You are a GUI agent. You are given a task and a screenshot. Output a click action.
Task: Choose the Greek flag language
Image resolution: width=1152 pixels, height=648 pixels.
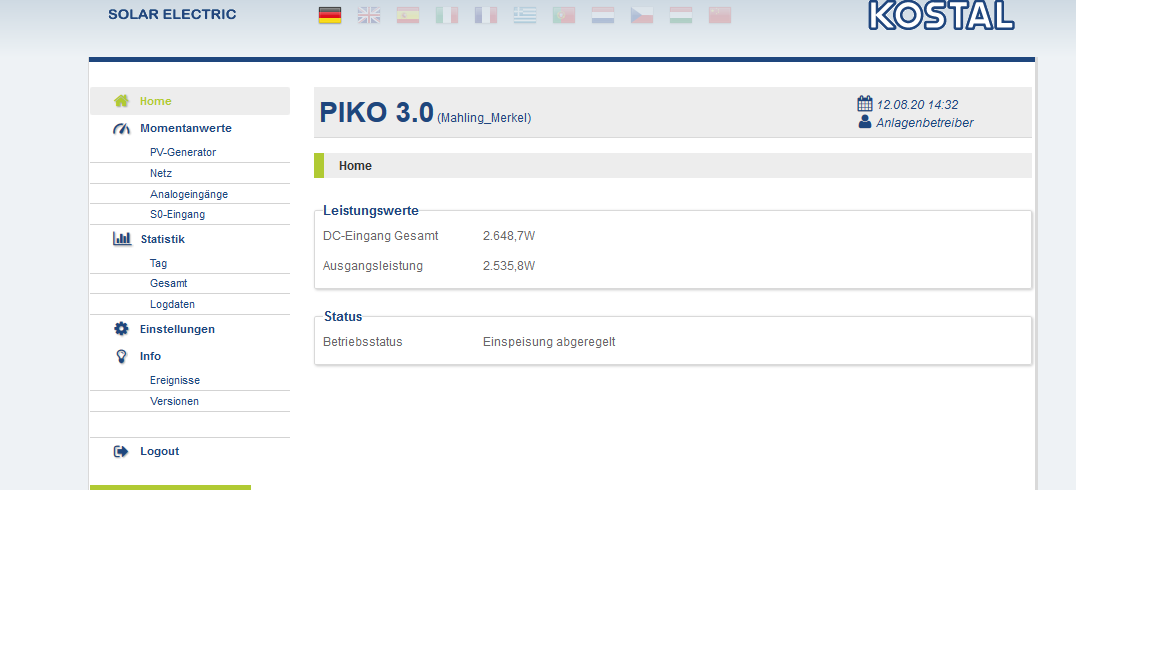[x=525, y=15]
